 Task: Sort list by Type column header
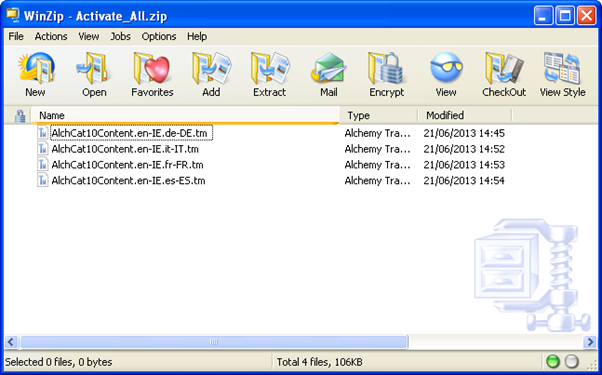(x=379, y=116)
